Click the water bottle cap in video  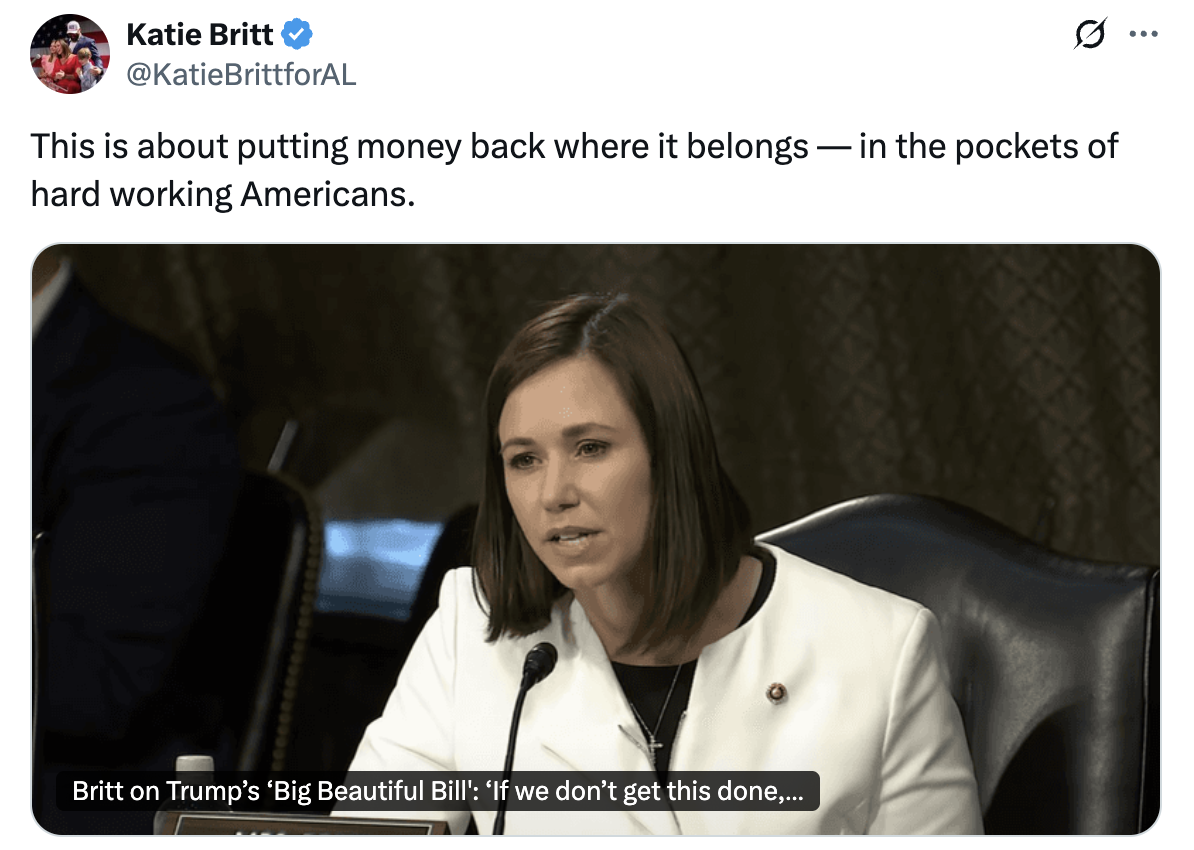click(x=195, y=763)
